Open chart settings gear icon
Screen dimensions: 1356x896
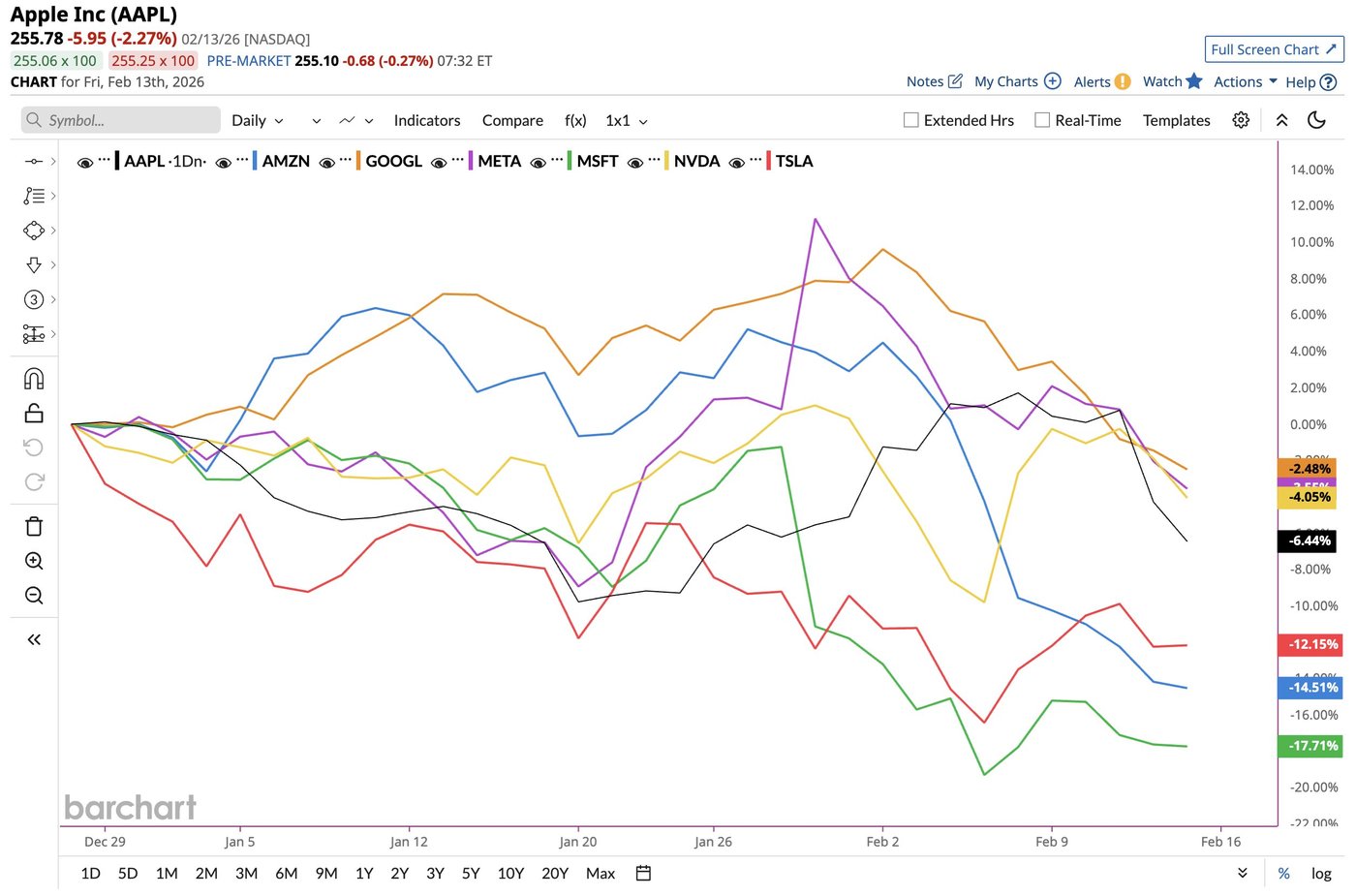coord(1241,120)
